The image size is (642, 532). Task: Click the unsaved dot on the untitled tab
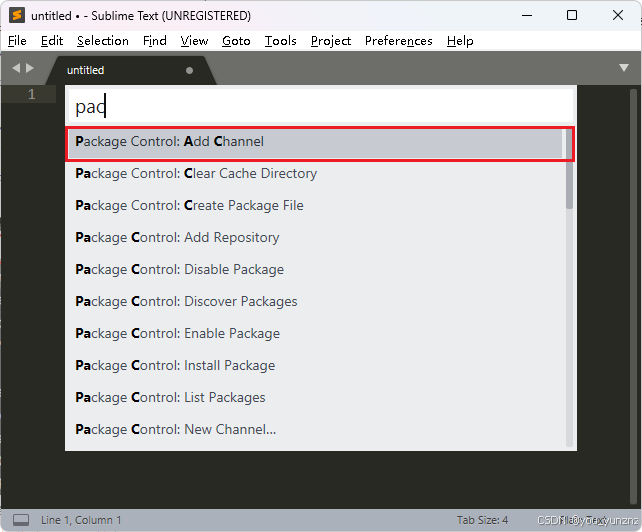pyautogui.click(x=189, y=70)
